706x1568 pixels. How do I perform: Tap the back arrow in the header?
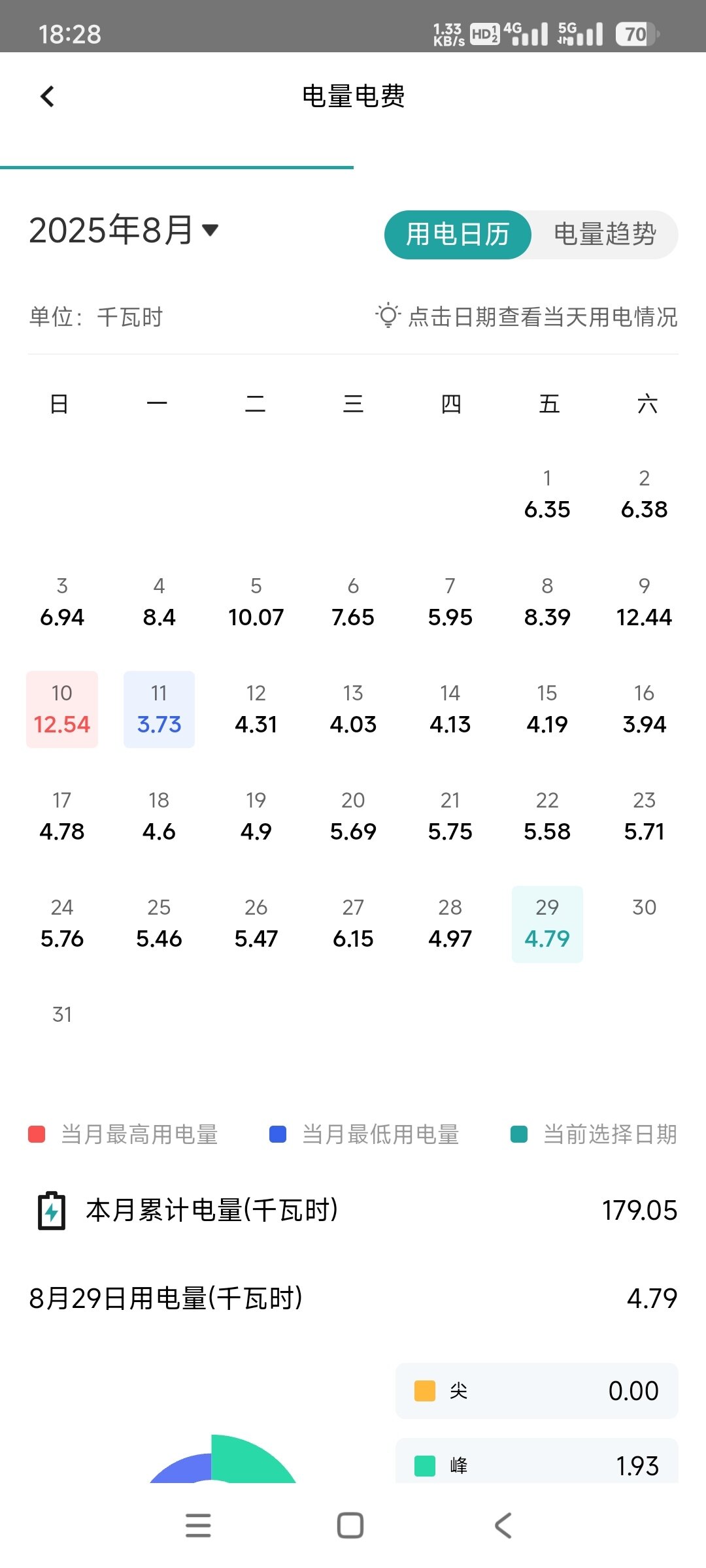(x=48, y=97)
